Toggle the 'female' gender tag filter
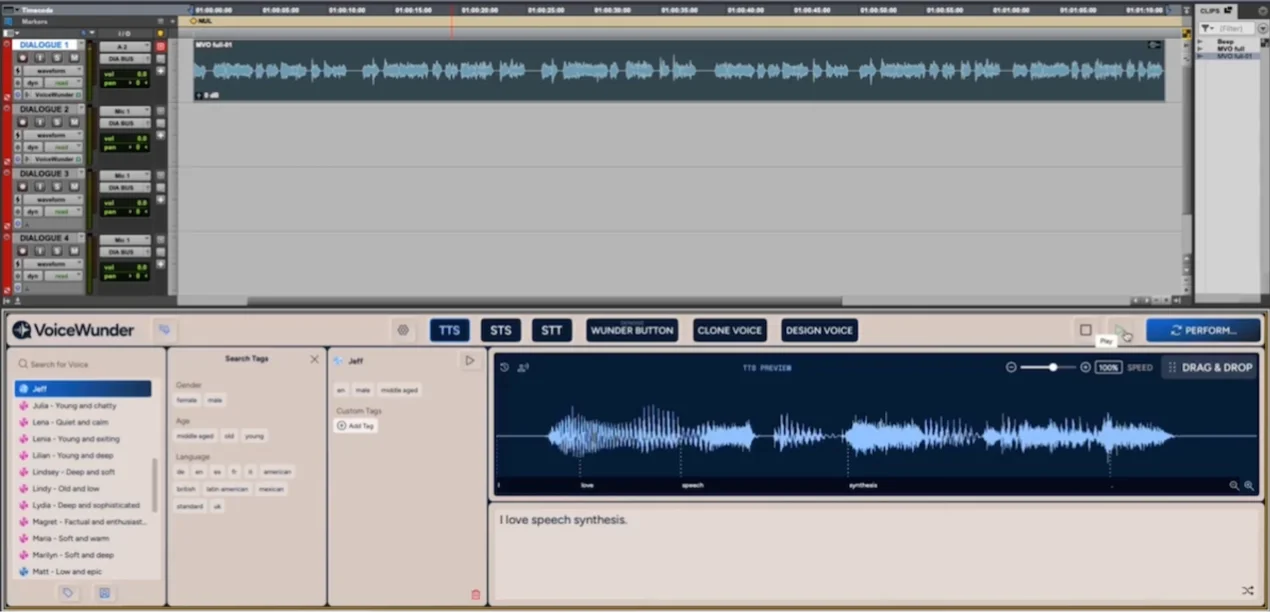The height and width of the screenshot is (613, 1270). [x=187, y=400]
